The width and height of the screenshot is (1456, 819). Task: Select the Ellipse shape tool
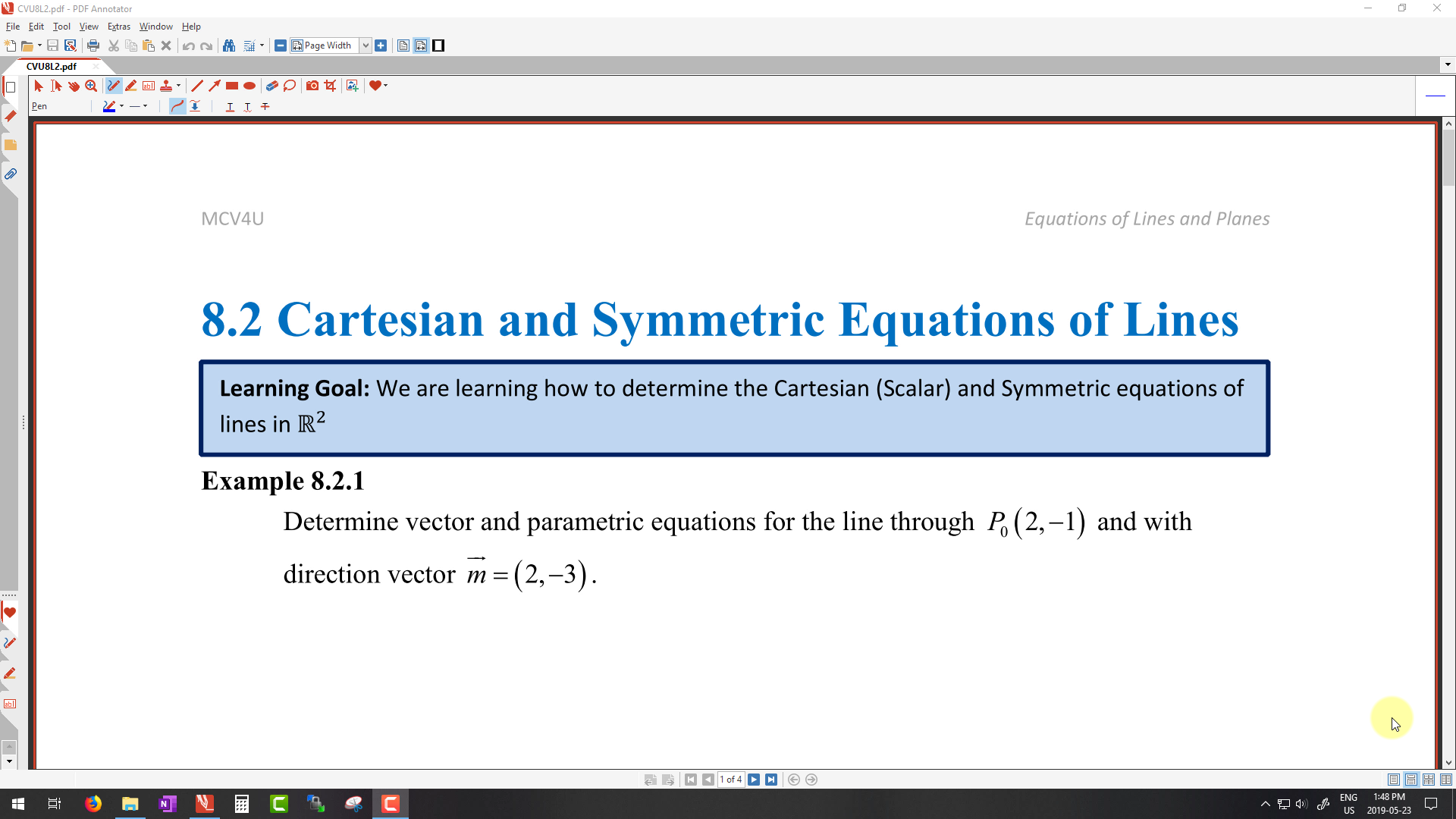coord(249,86)
